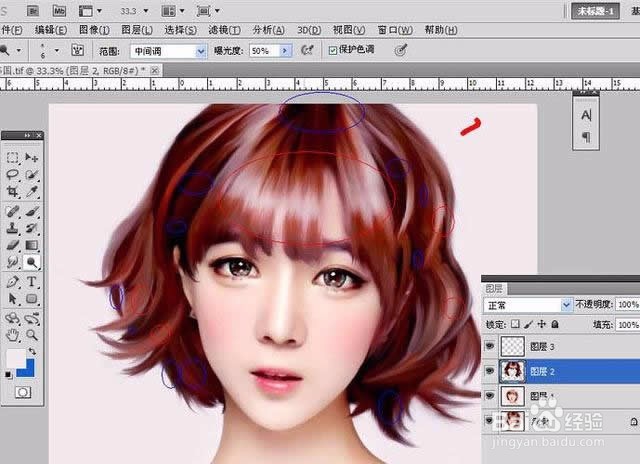Hide 图层 2 via eye icon
This screenshot has width=640, height=464.
pos(489,371)
